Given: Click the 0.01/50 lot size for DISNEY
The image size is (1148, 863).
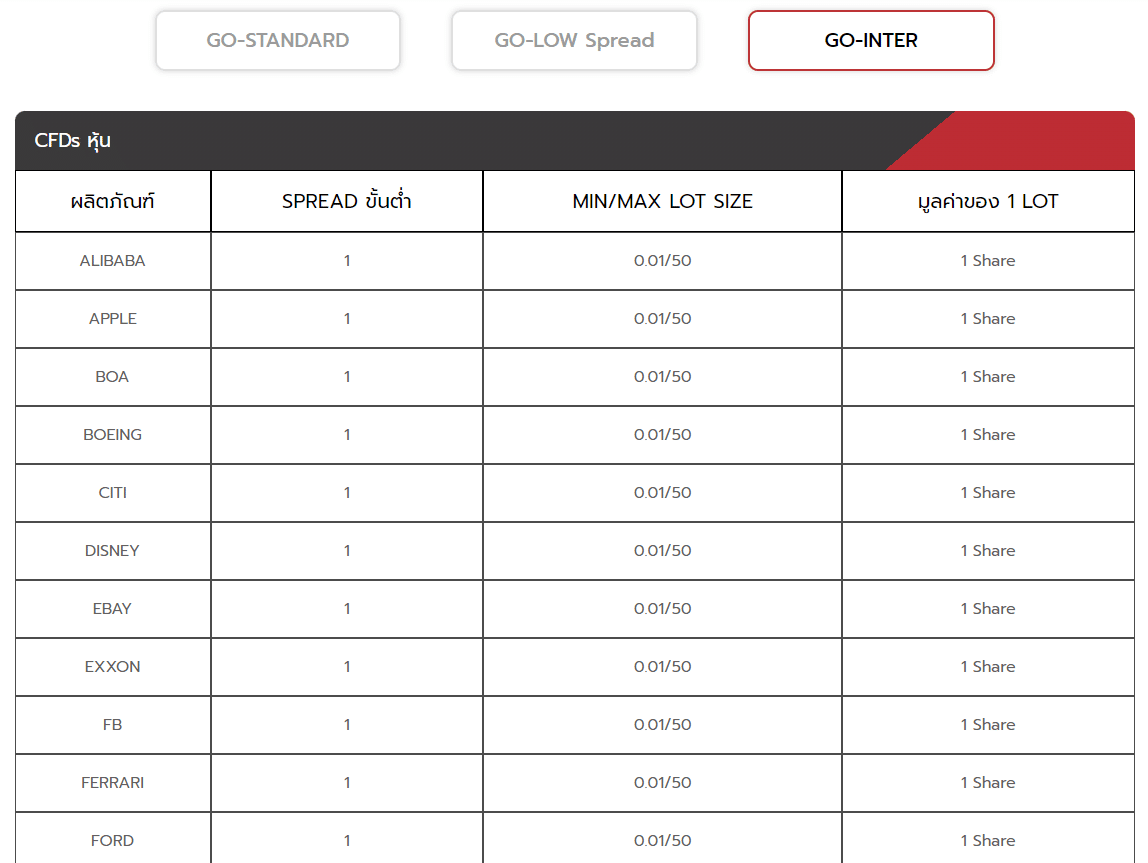Looking at the screenshot, I should (x=663, y=550).
